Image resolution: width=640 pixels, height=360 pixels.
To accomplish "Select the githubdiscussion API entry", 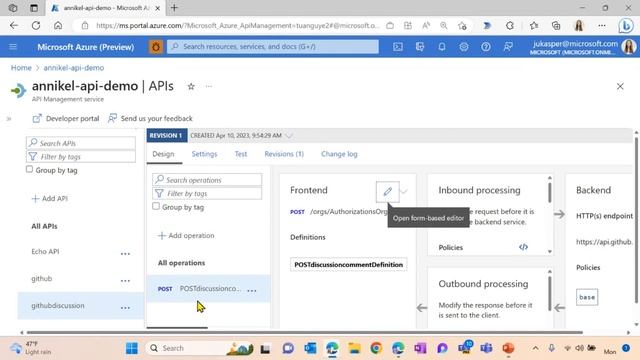I will point(58,305).
